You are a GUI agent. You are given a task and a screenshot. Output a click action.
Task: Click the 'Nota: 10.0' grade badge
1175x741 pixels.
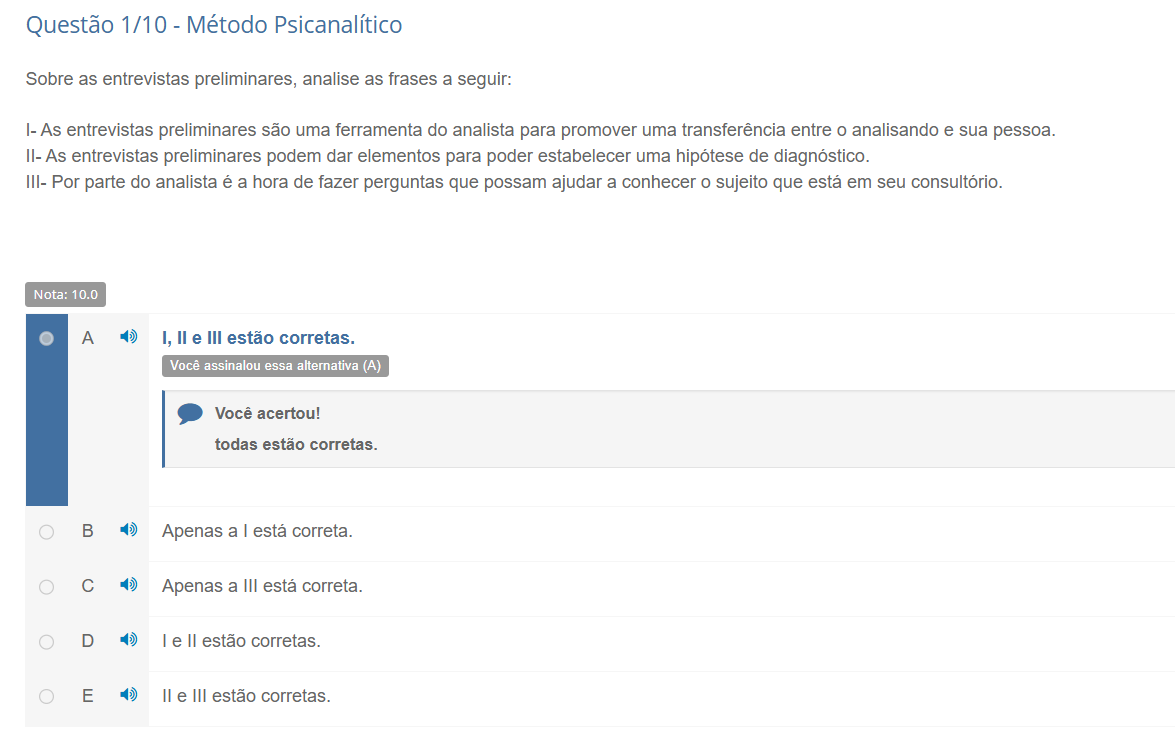click(x=65, y=294)
